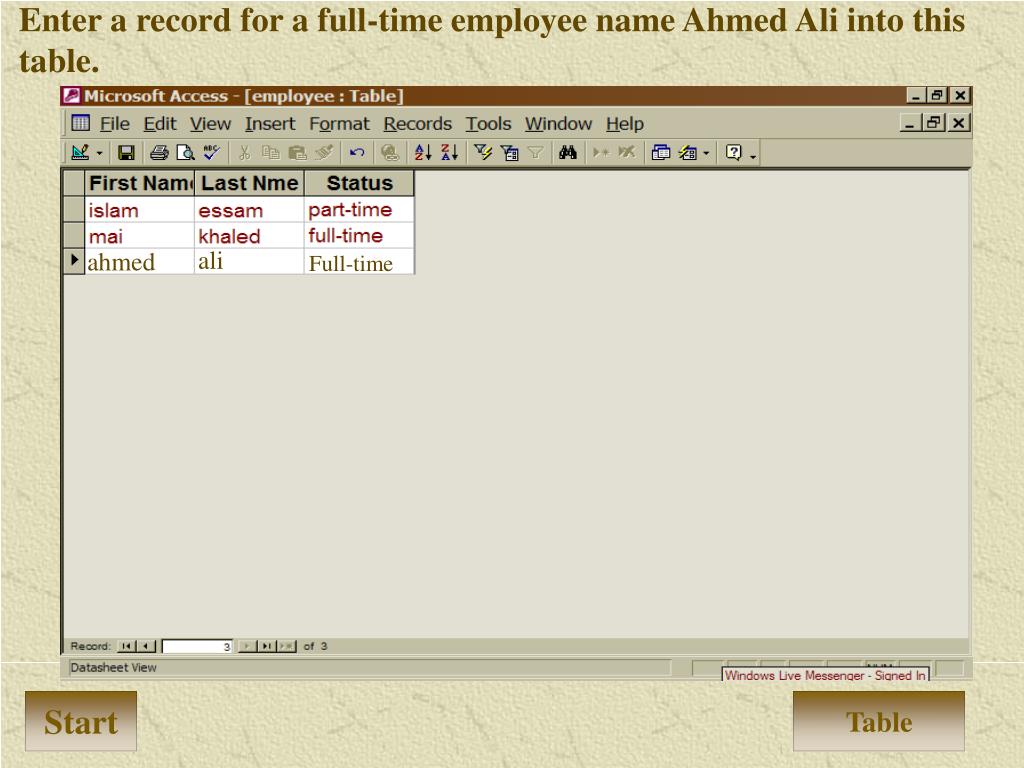
Task: Click the cell 'islam'
Action: click(x=140, y=210)
